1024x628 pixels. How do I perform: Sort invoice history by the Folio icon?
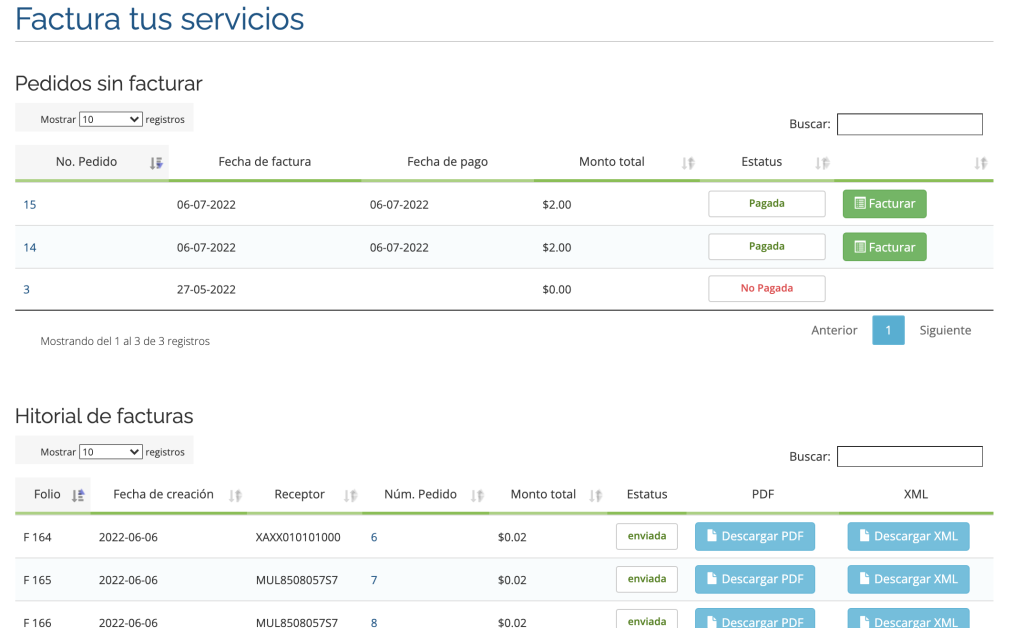[x=78, y=495]
